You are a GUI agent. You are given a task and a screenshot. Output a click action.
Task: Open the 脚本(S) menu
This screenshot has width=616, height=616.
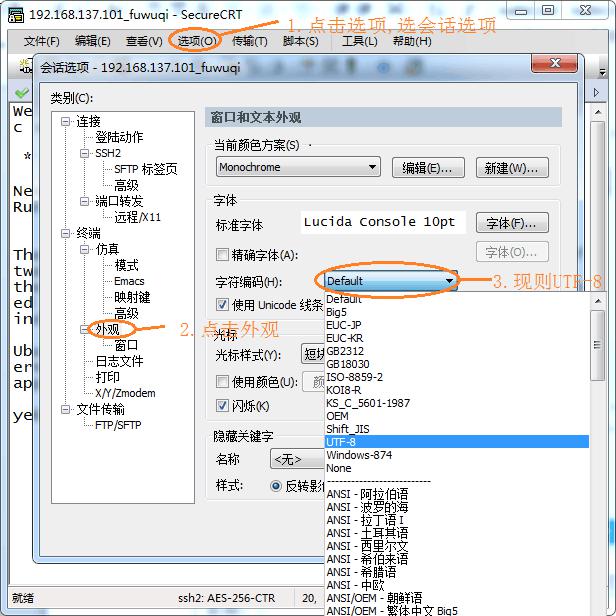(x=301, y=41)
